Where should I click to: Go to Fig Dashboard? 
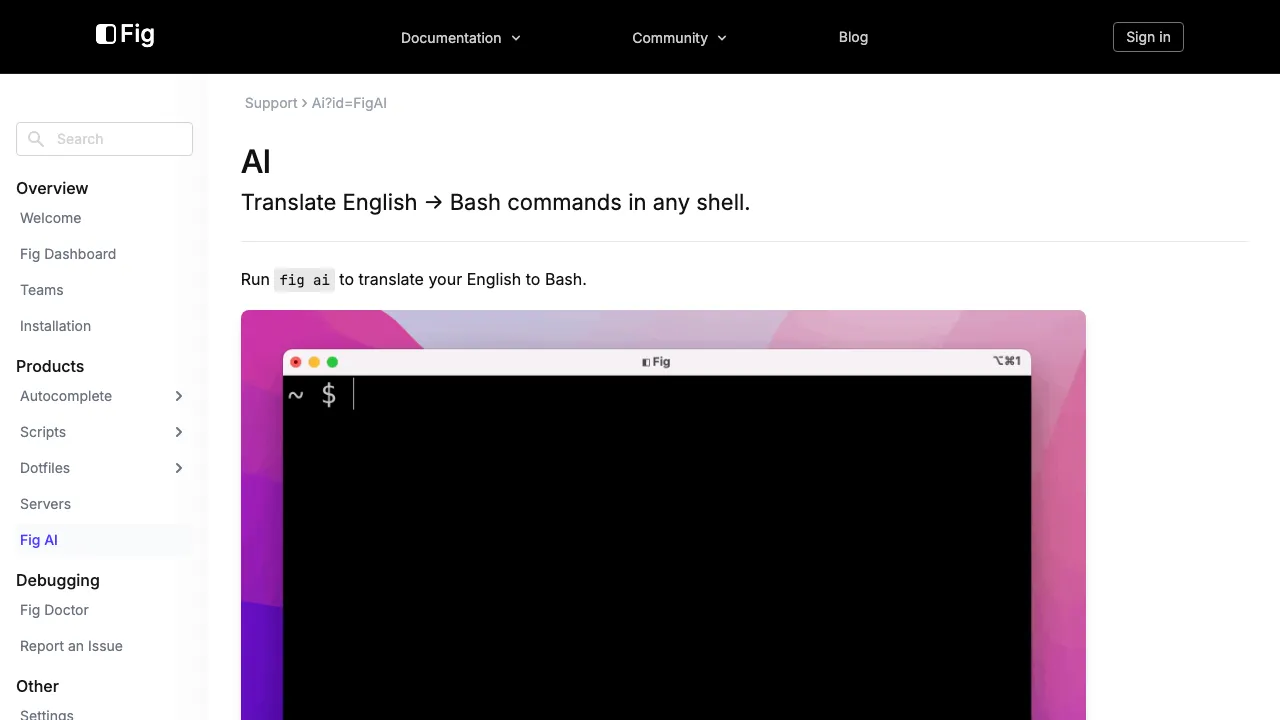[68, 254]
